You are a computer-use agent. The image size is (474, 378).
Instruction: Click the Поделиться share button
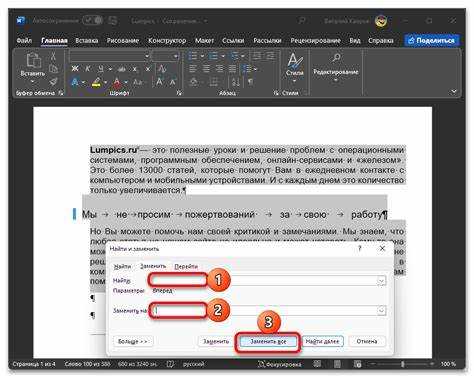[x=432, y=40]
